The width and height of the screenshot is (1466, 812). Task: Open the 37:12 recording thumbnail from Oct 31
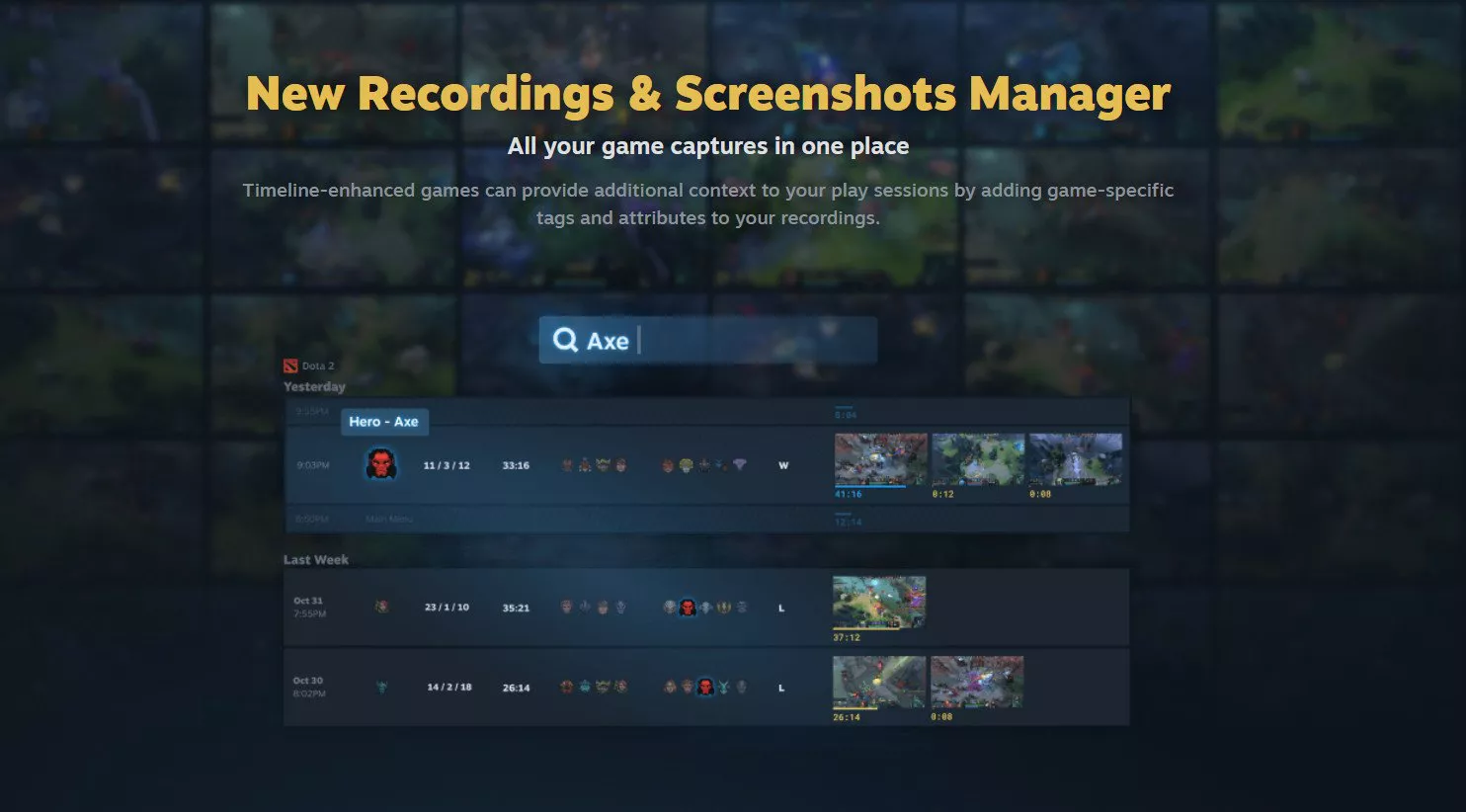tap(878, 605)
